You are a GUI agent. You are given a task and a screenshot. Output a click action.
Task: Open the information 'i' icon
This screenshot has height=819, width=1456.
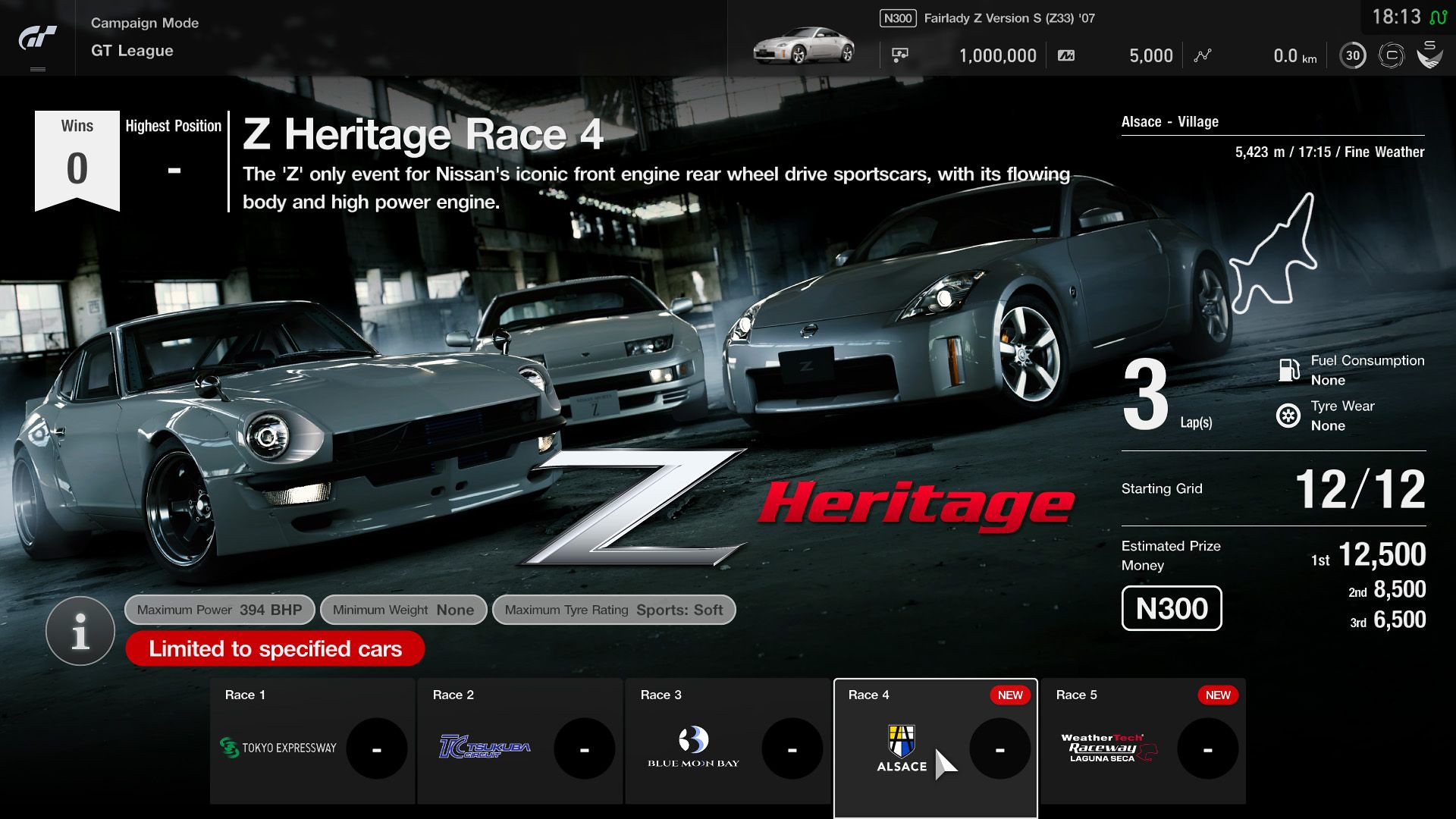80,630
